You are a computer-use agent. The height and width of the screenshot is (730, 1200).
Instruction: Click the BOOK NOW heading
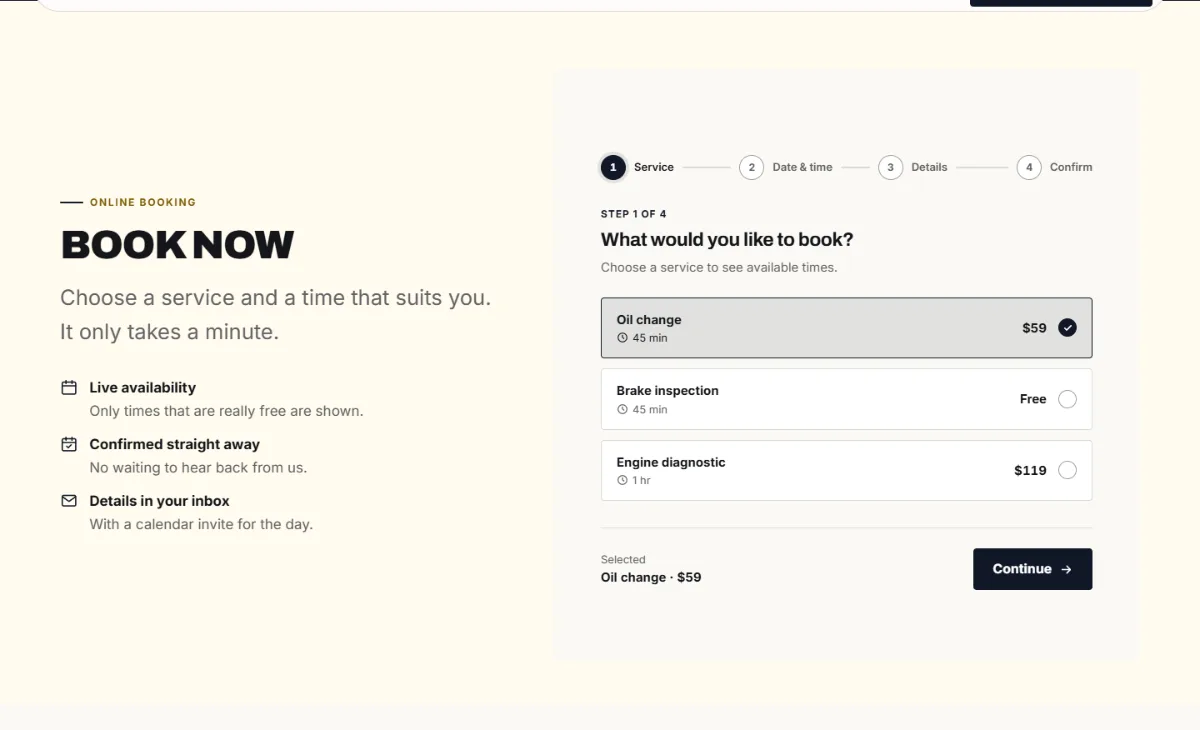coord(178,245)
